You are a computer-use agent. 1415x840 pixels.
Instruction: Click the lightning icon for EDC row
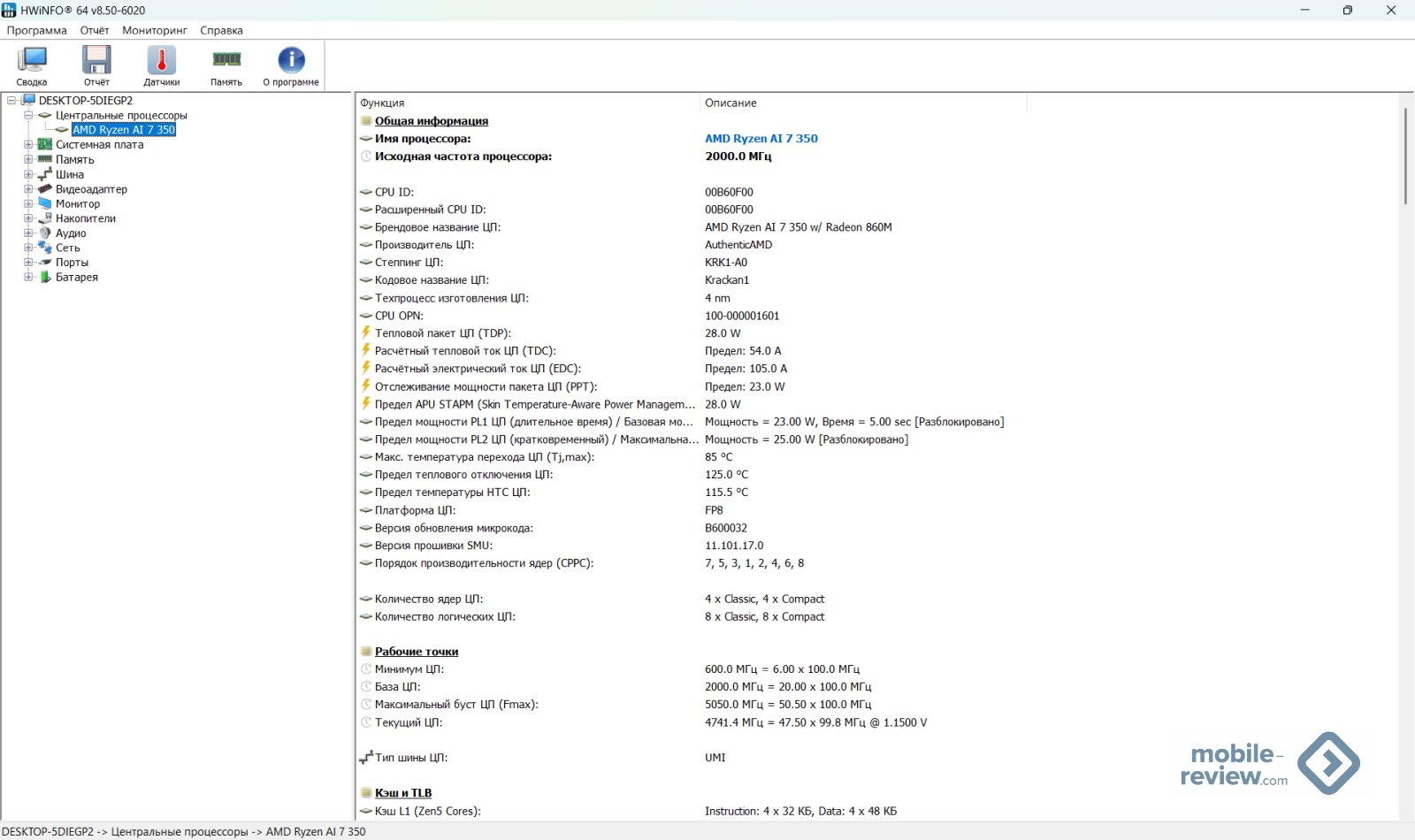tap(366, 368)
